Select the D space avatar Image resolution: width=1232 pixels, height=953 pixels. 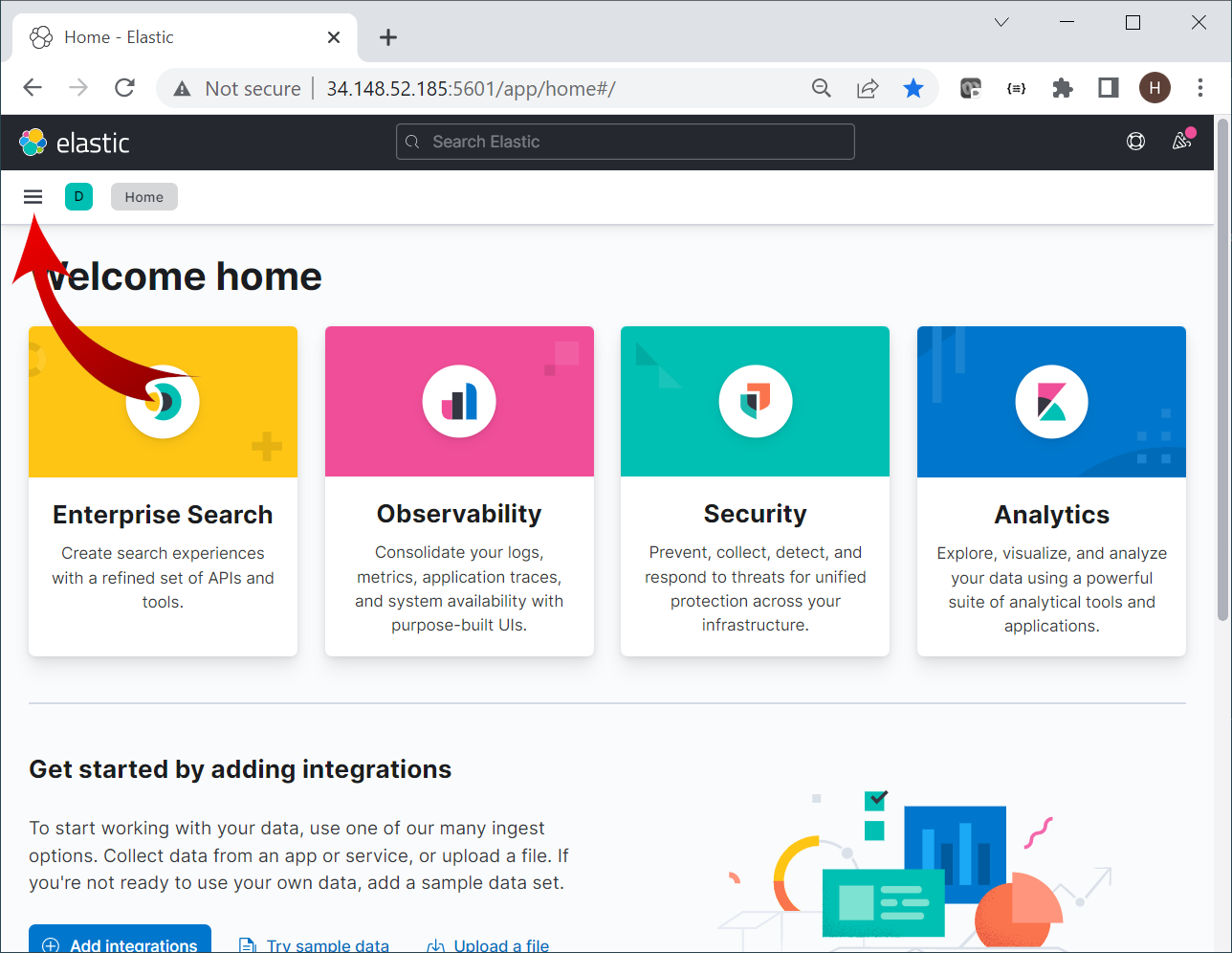click(78, 196)
